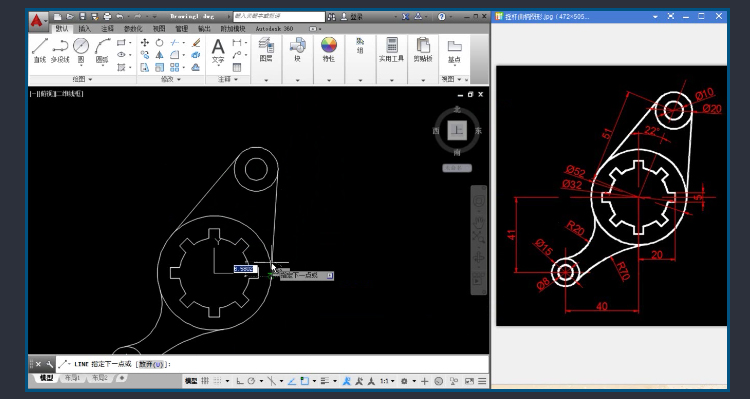The image size is (750, 399).
Task: Toggle Polar tracking in status bar
Action: pos(252,381)
